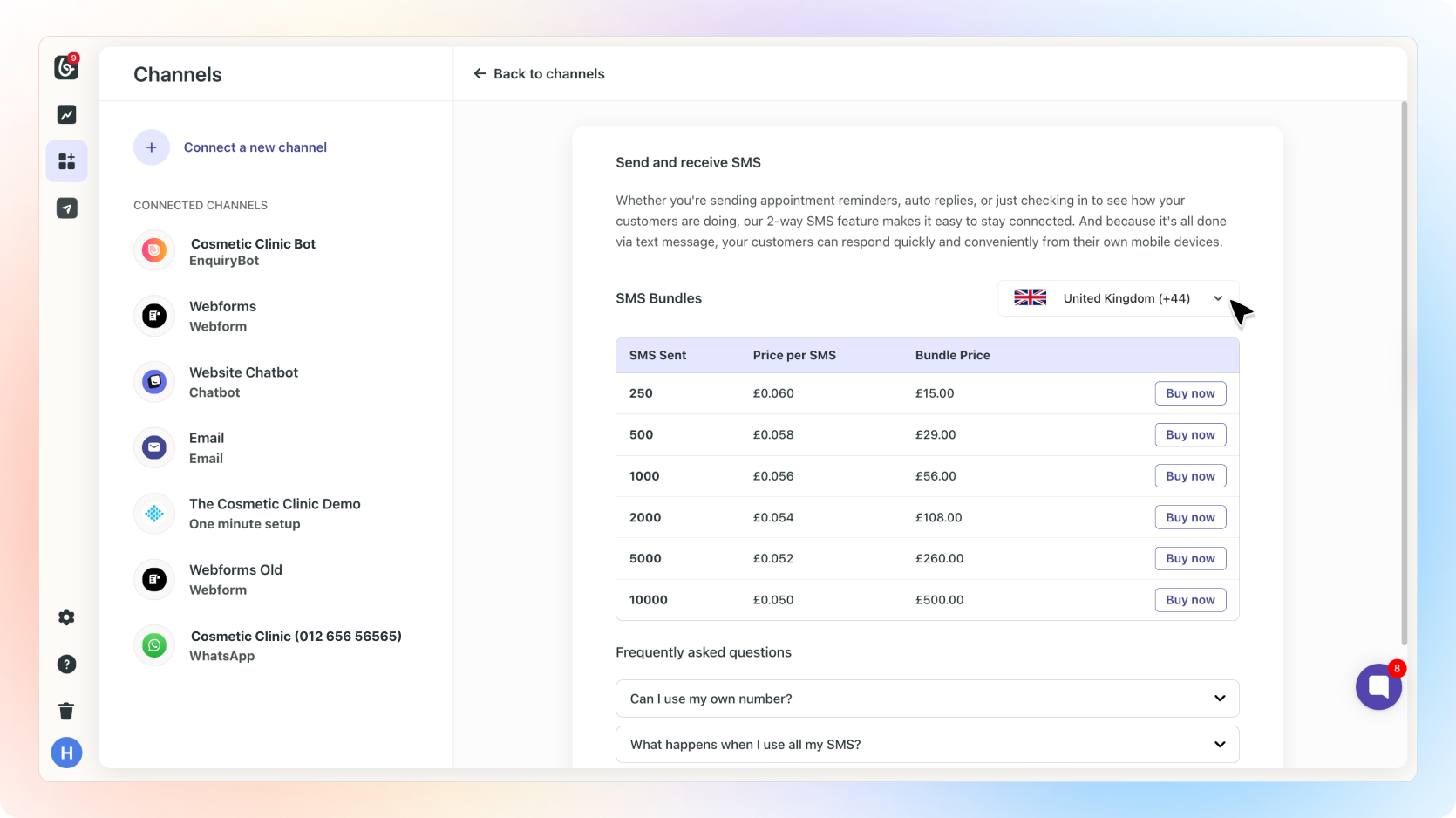Viewport: 1456px width, 818px height.
Task: Buy the 10000 SMS bundle
Action: [1190, 600]
